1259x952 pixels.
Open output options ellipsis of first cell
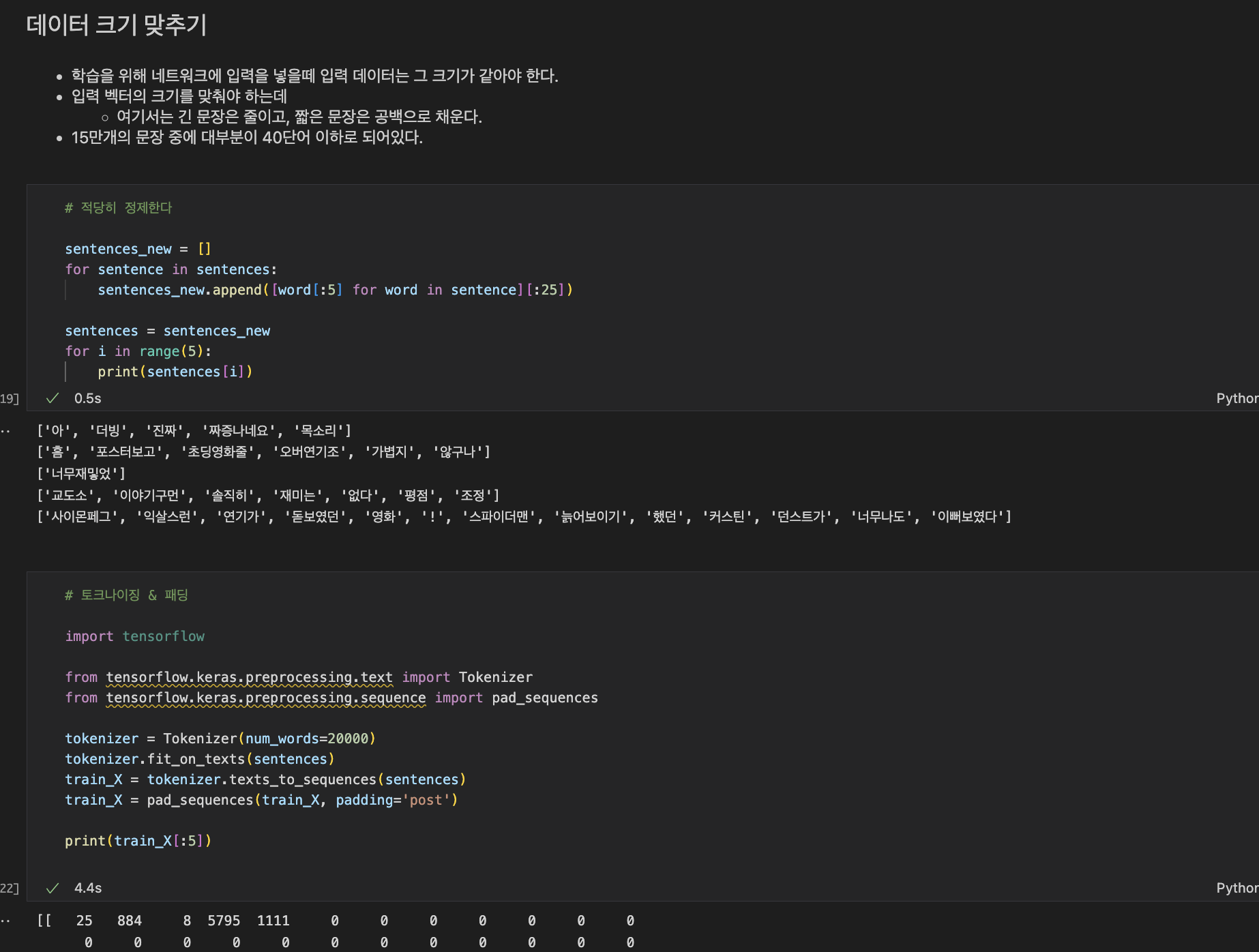pos(5,431)
